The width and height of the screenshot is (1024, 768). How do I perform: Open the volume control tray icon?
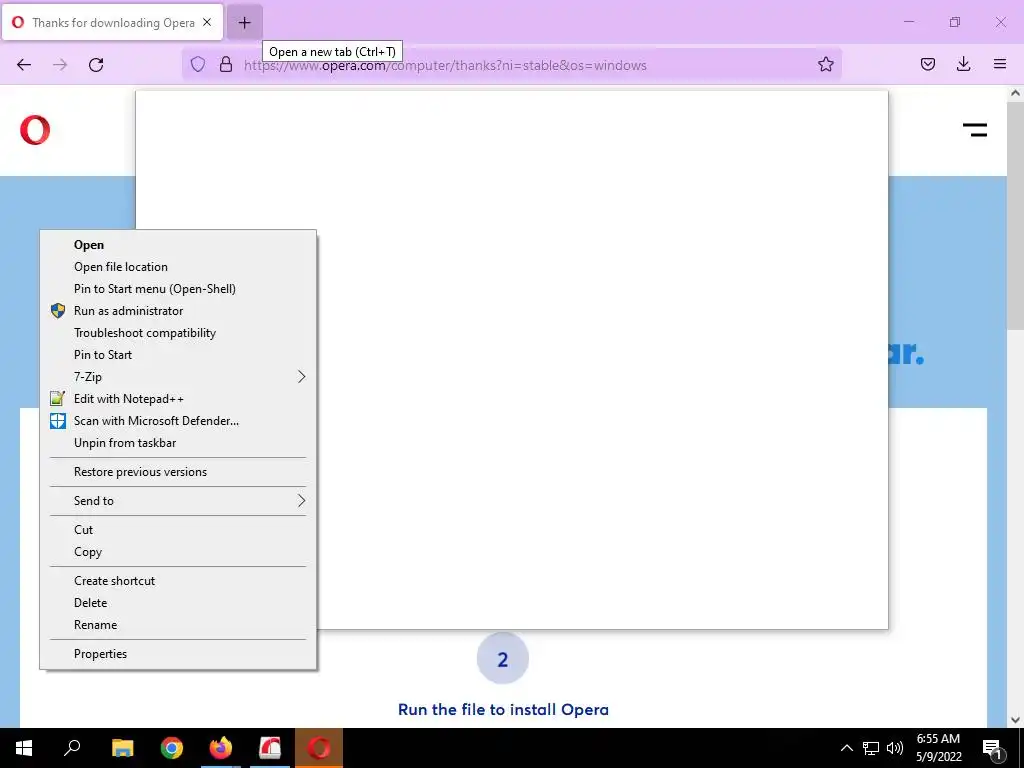tap(895, 748)
